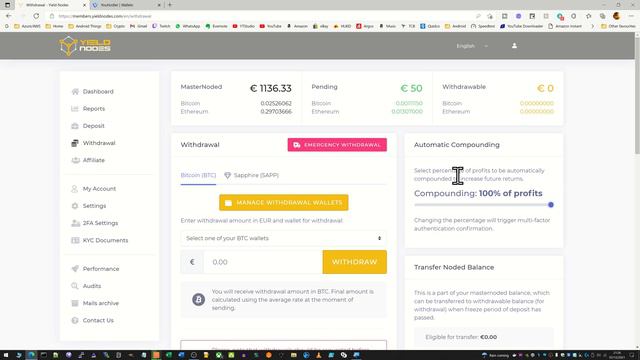Open a new browser tab
This screenshot has height=360, width=640.
[x=170, y=5]
